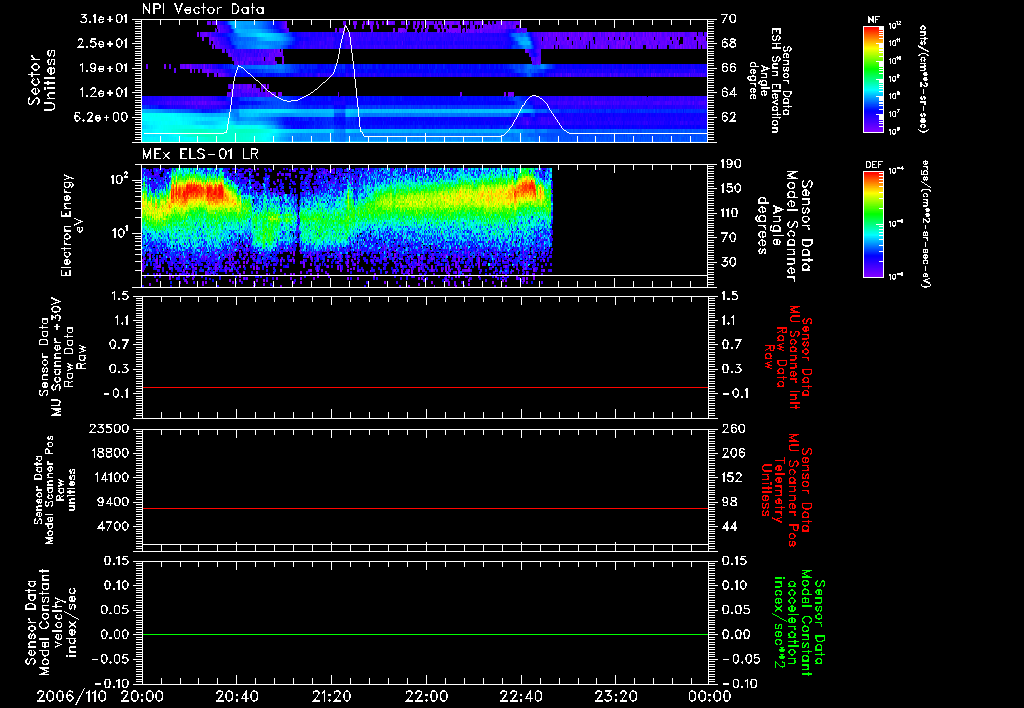Viewport: 1024px width, 708px height.
Task: Click the red line in MU Scanner +30V plot
Action: (x=425, y=387)
